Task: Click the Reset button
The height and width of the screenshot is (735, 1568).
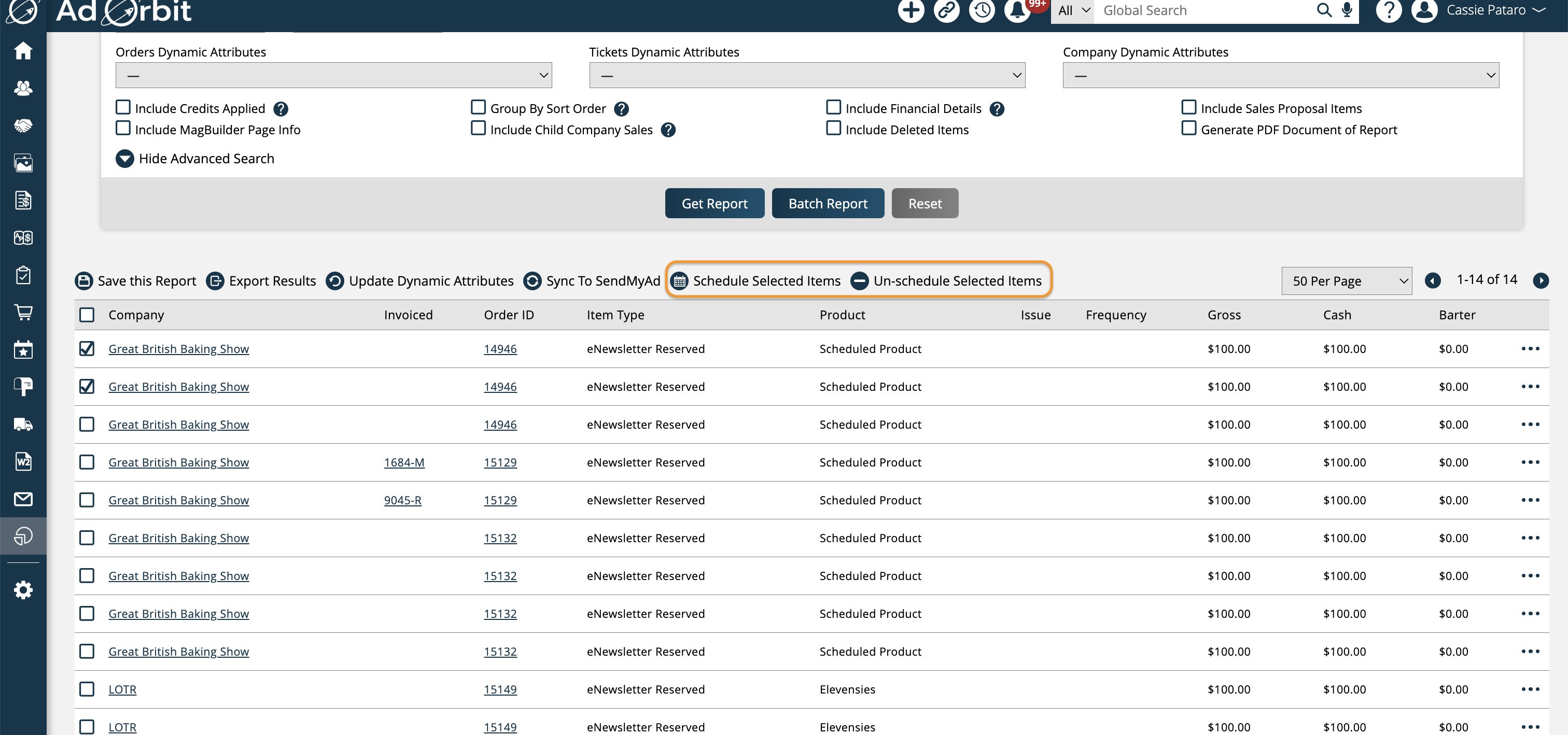Action: click(925, 203)
